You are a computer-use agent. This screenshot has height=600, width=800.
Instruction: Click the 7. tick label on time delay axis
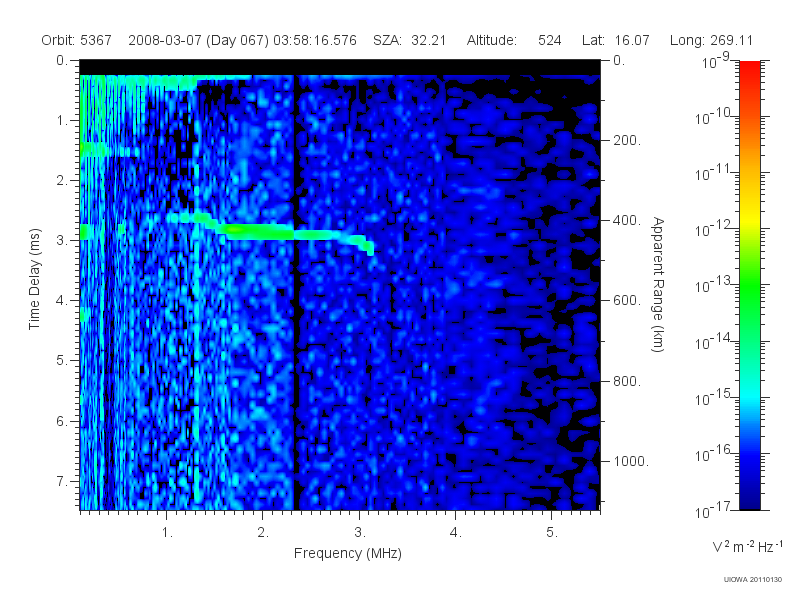click(x=62, y=481)
